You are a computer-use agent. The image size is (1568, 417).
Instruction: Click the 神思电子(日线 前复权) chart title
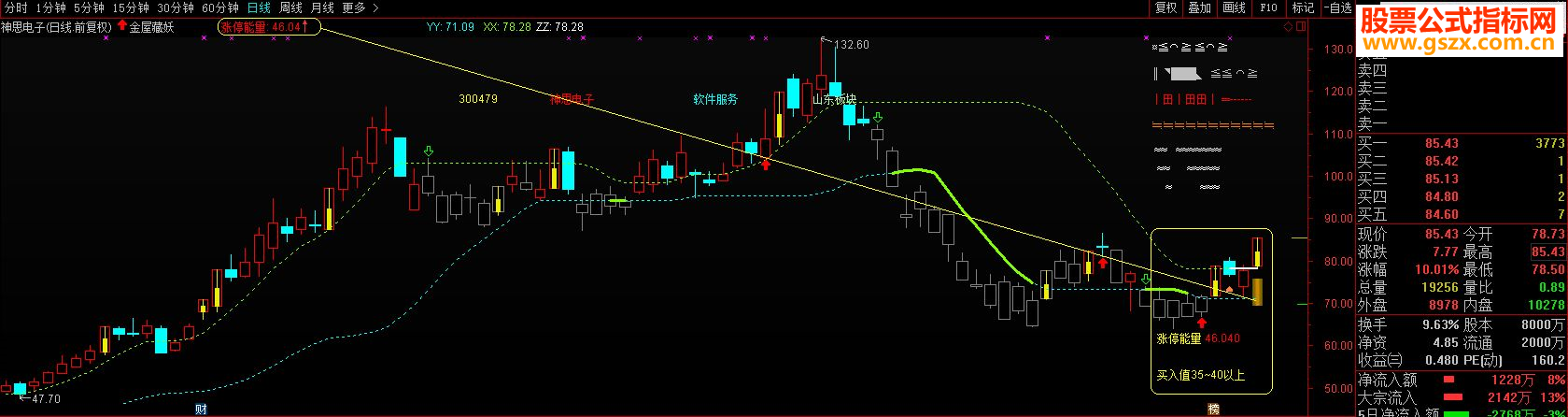click(x=56, y=27)
